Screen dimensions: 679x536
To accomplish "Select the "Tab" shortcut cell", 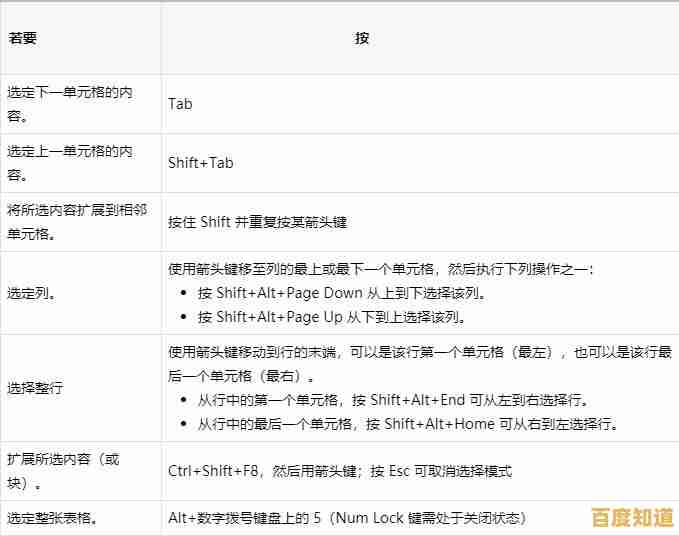I will [180, 104].
